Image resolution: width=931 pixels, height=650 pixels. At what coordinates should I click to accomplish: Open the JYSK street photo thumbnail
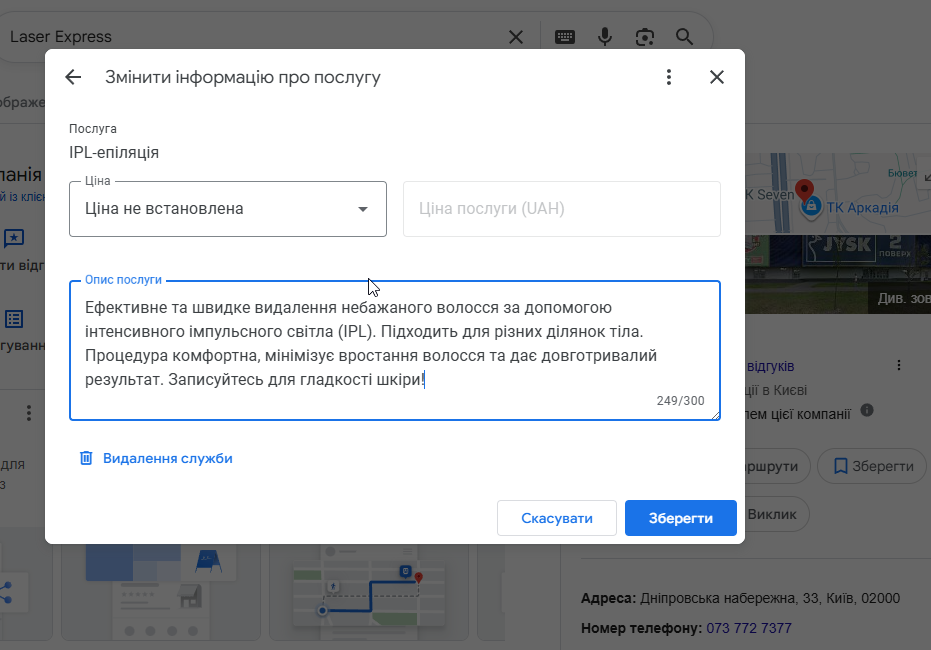click(x=838, y=274)
